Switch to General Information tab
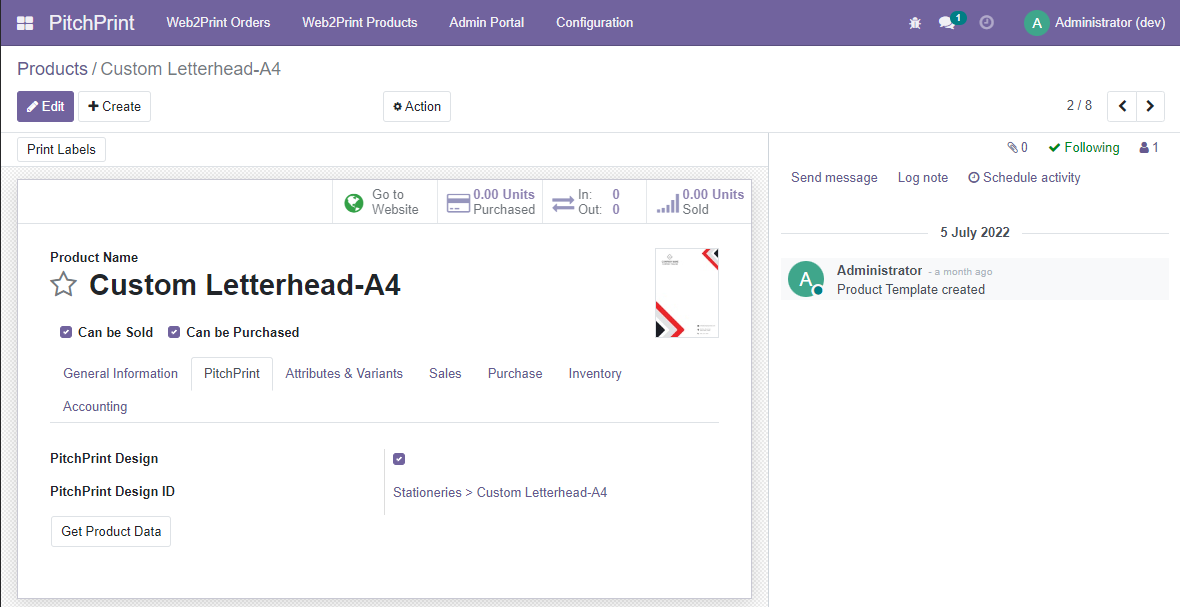Screen dimensions: 1180x607 click(x=120, y=373)
